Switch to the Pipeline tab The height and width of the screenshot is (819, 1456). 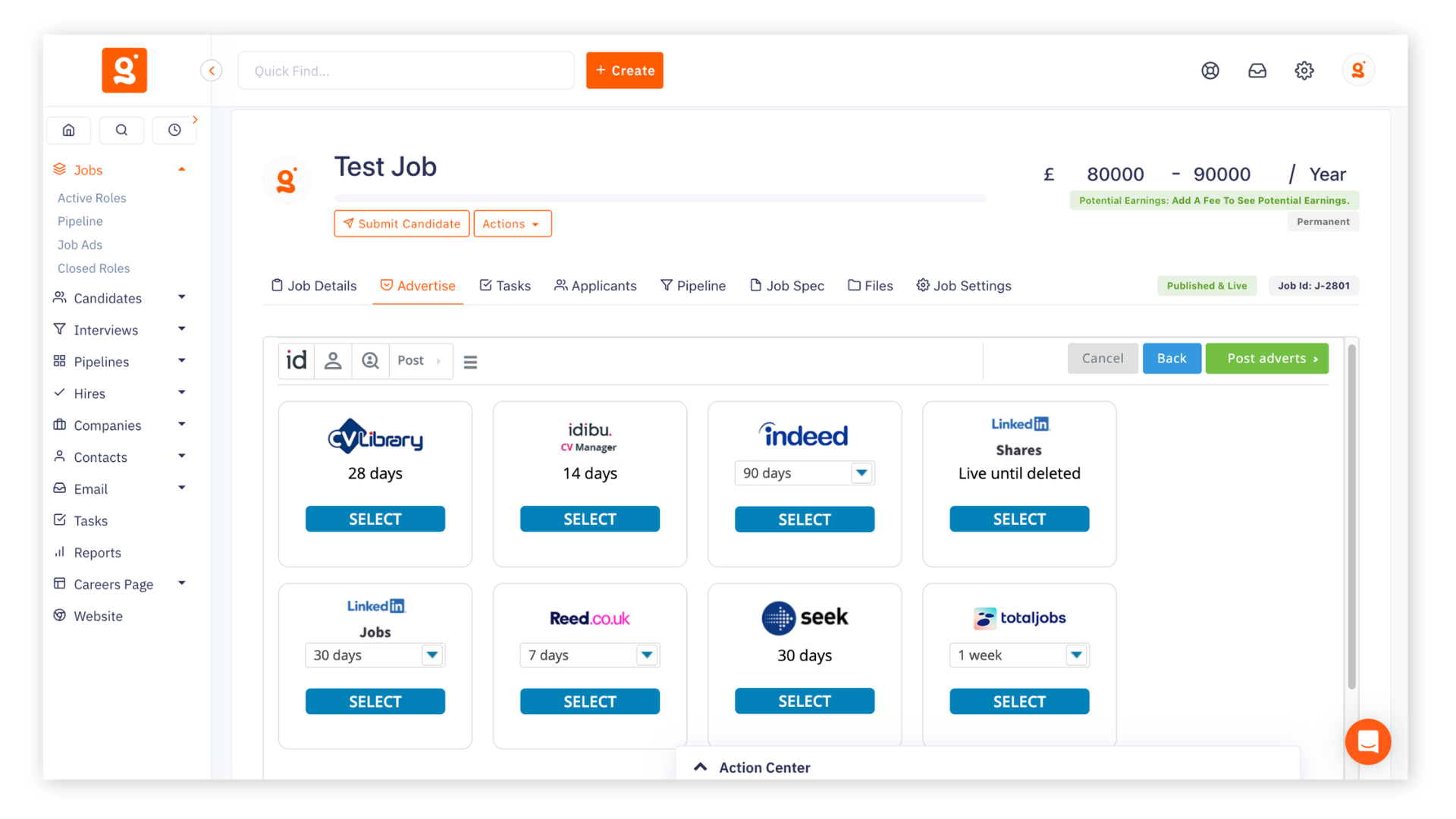693,286
